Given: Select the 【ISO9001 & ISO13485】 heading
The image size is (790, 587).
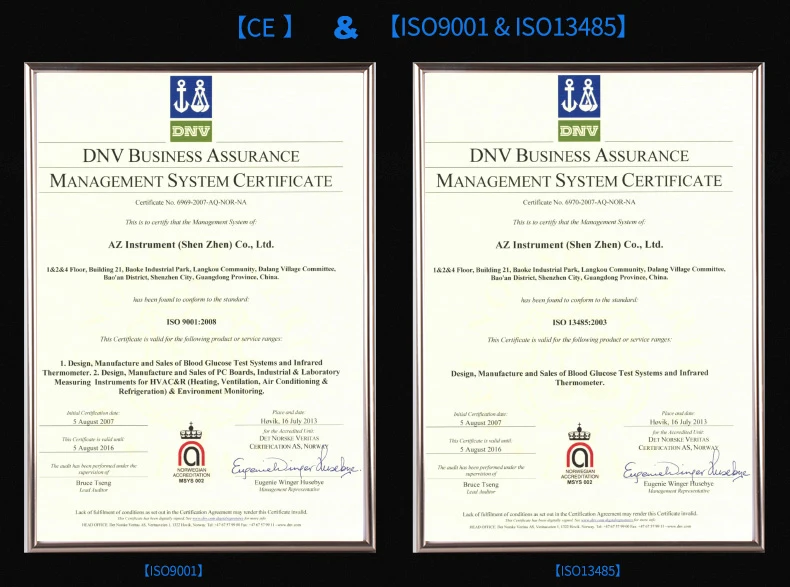Looking at the screenshot, I should click(x=508, y=27).
